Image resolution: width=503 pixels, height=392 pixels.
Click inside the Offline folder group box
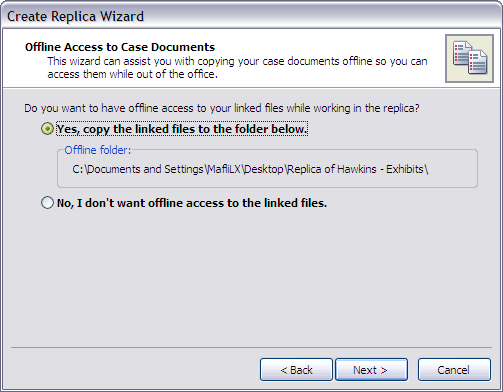click(267, 169)
